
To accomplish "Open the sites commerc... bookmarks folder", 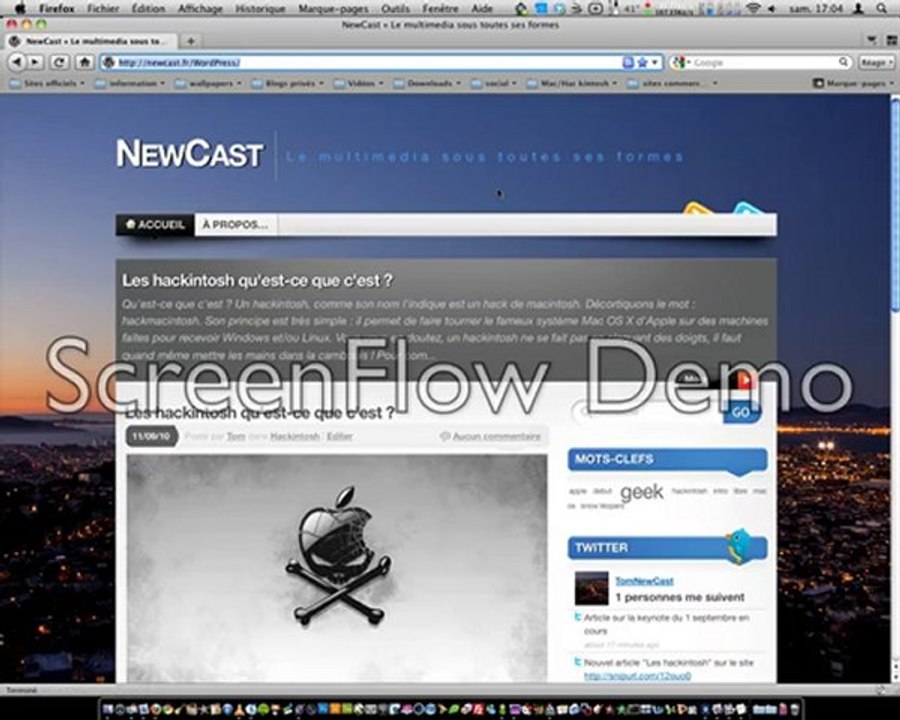I will coord(673,83).
